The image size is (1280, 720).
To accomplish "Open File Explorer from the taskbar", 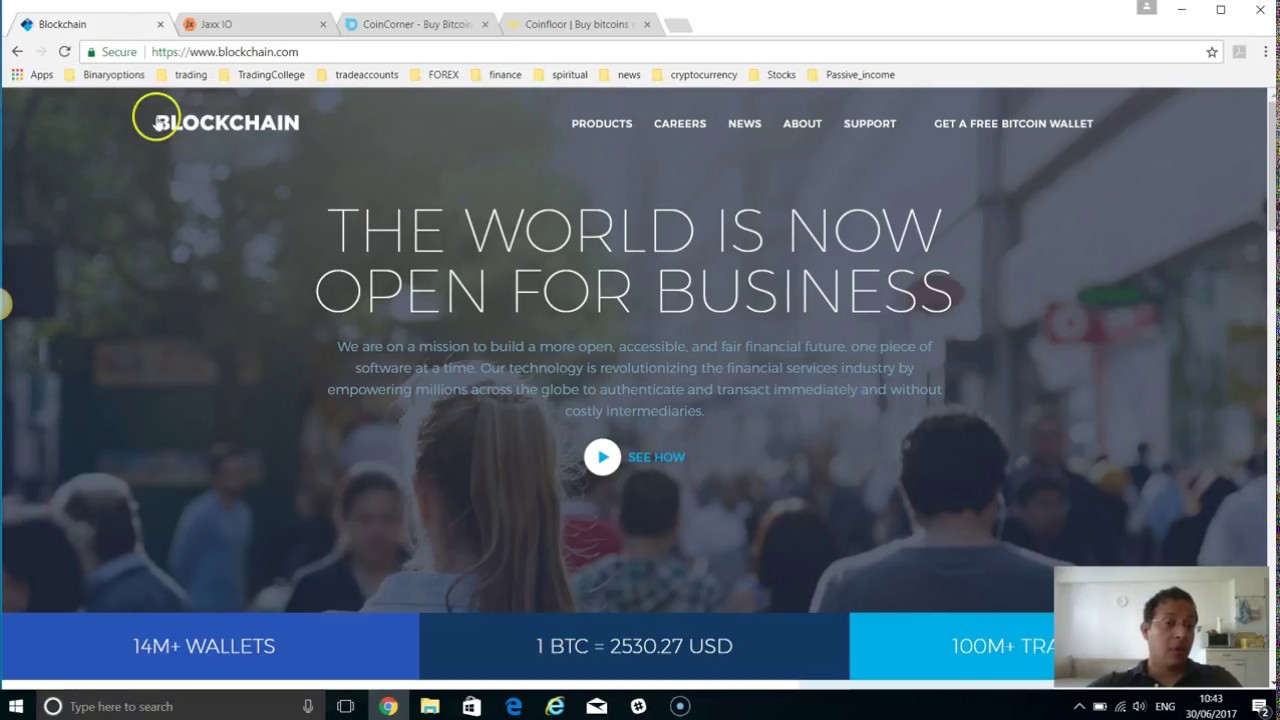I will click(430, 706).
